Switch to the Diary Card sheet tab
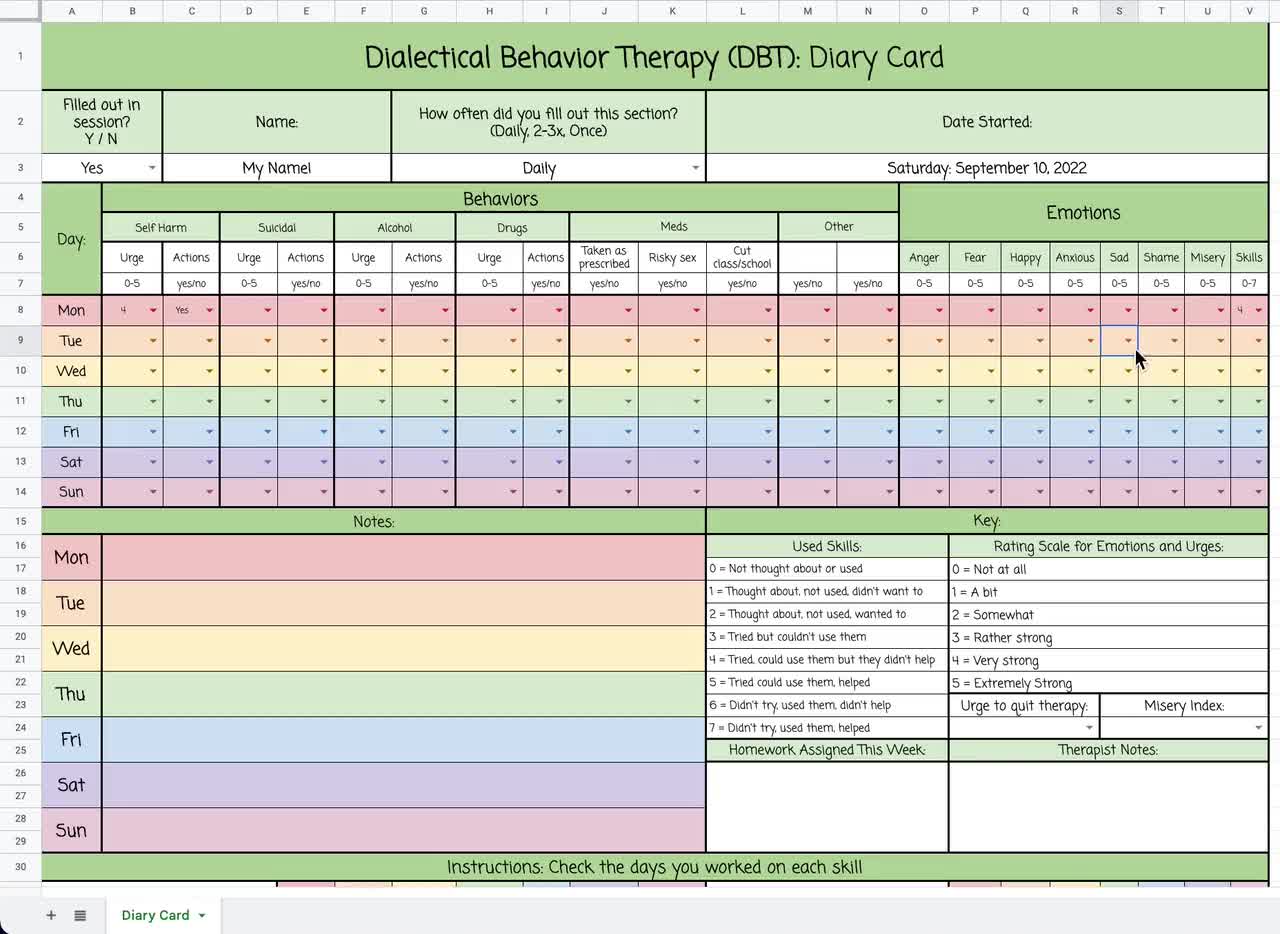 tap(155, 915)
